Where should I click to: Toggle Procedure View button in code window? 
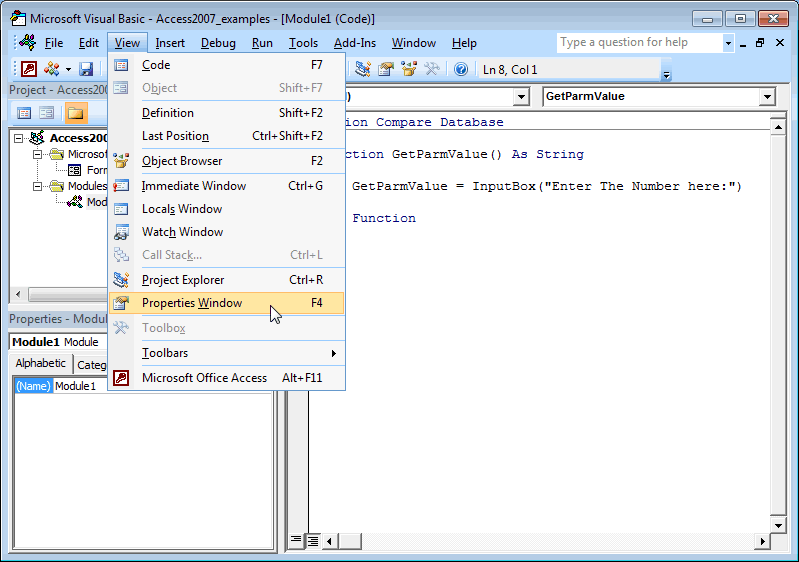tap(296, 541)
